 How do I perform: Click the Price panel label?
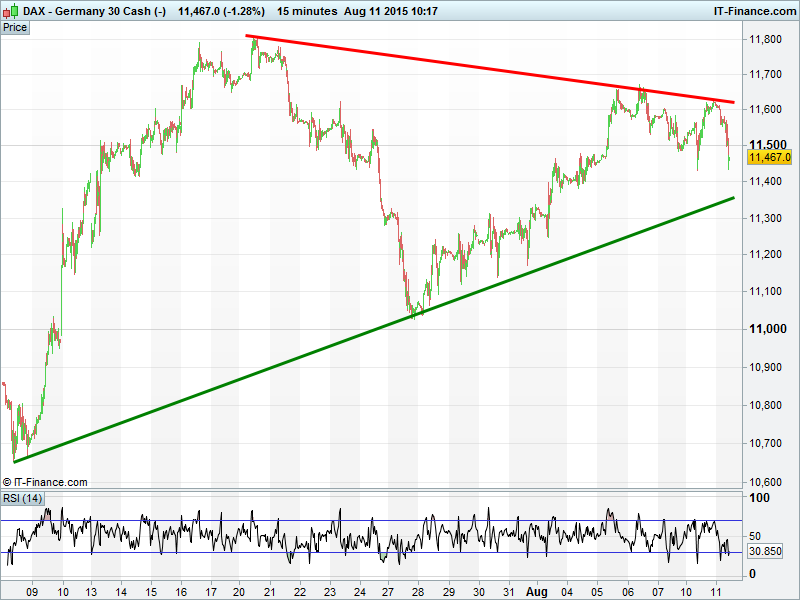coord(16,27)
